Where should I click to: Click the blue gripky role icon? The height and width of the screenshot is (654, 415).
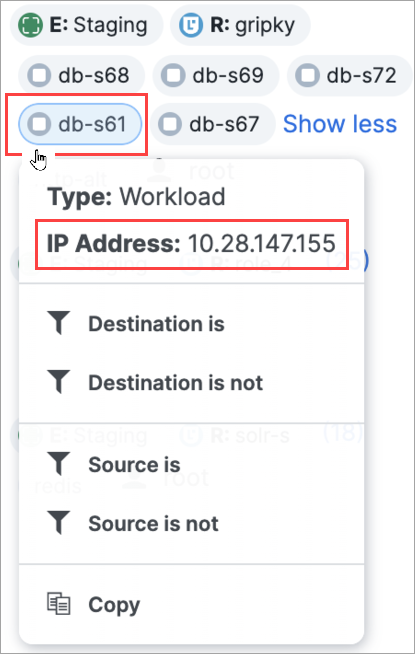coord(191,25)
